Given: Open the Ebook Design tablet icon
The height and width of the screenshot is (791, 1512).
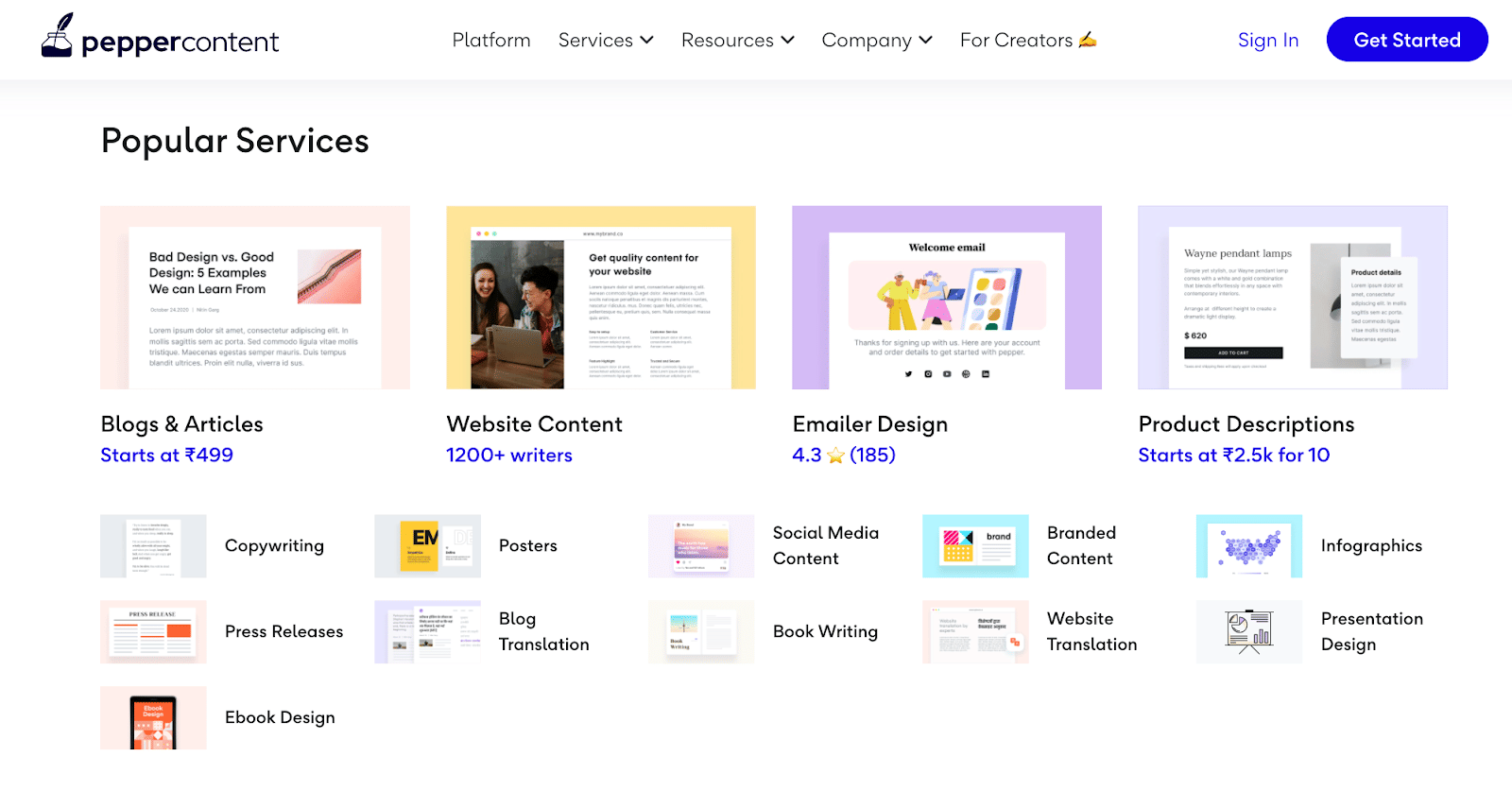Looking at the screenshot, I should [x=153, y=718].
